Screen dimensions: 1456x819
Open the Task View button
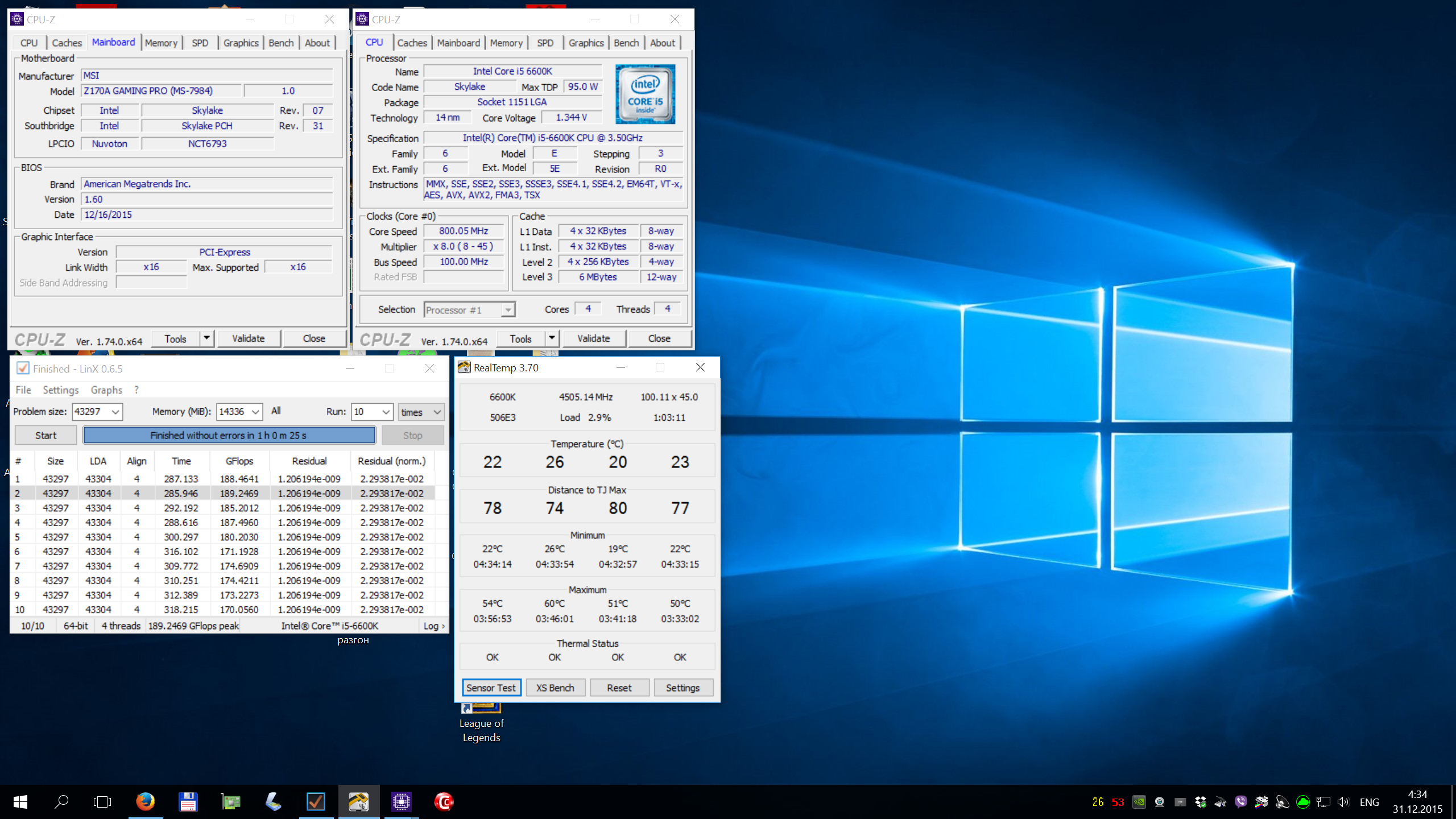102,802
